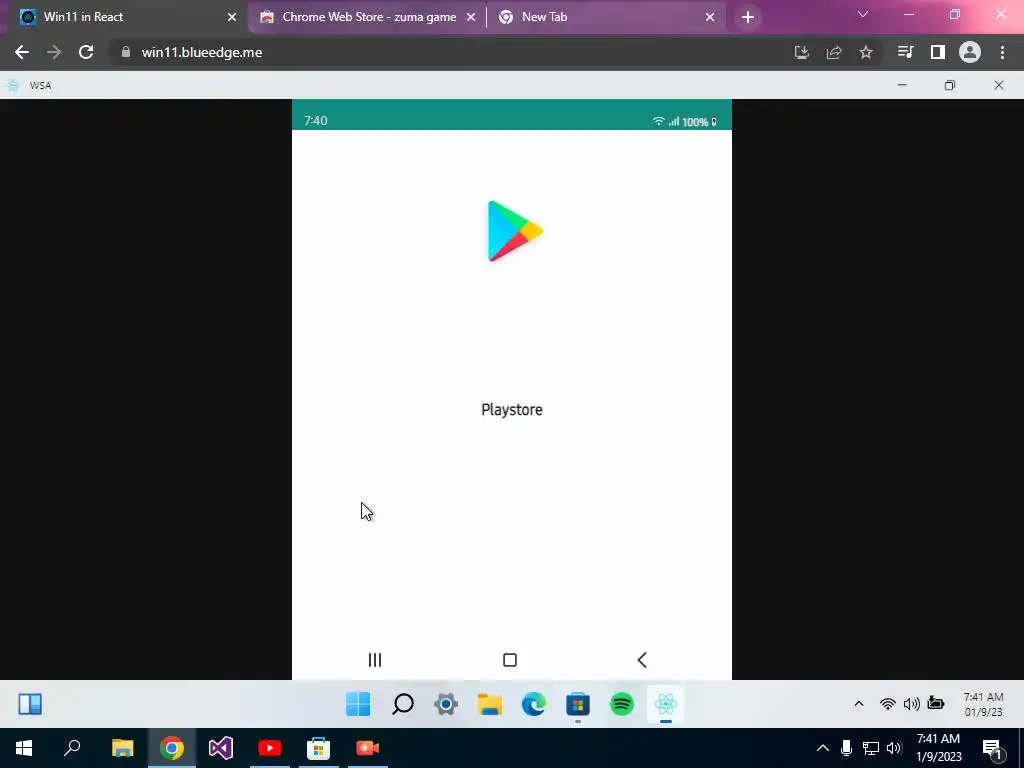Open Chrome media control icon

click(905, 52)
